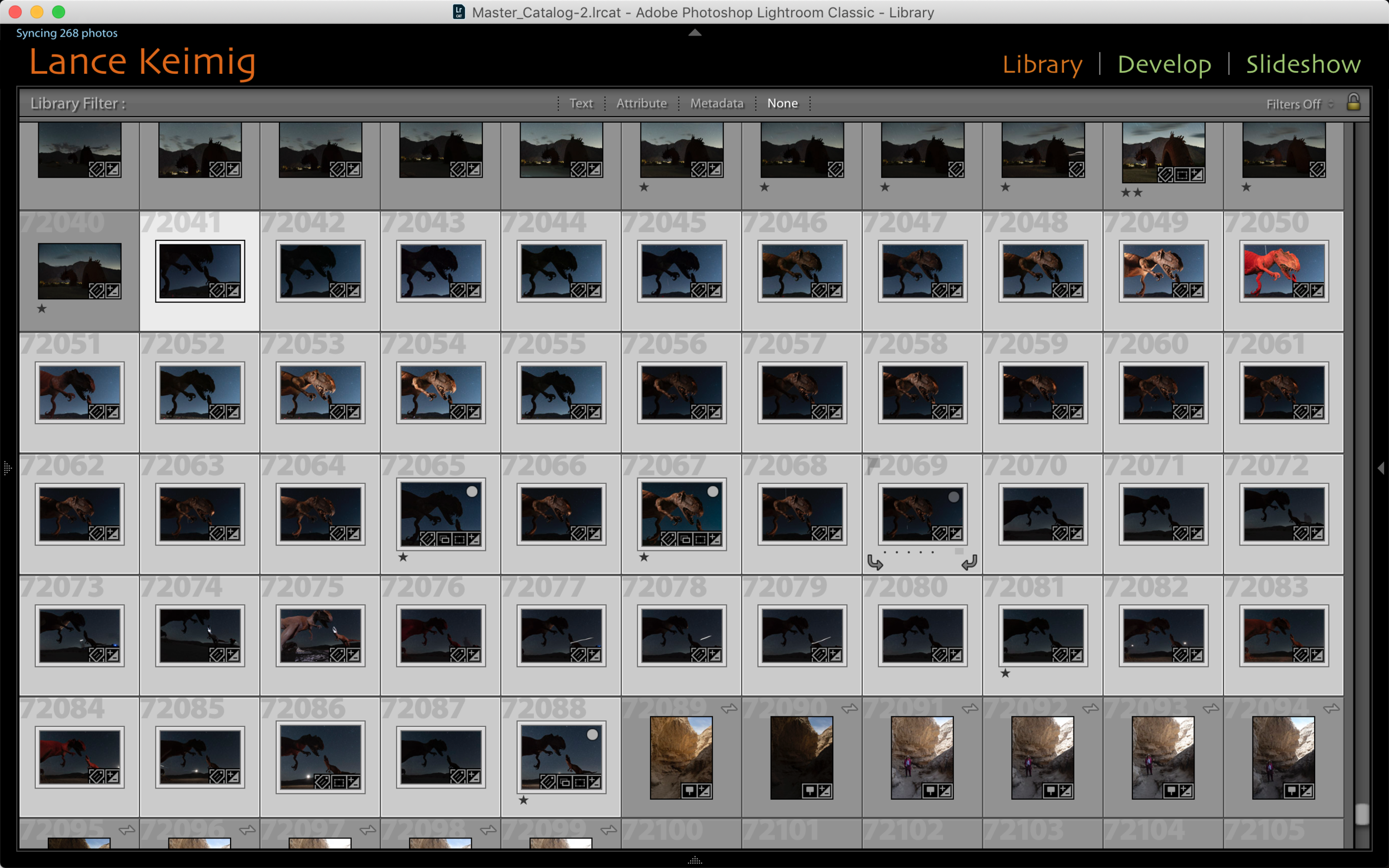Click the star rating under photo 72040
Screen dimensions: 1389x868
42,308
